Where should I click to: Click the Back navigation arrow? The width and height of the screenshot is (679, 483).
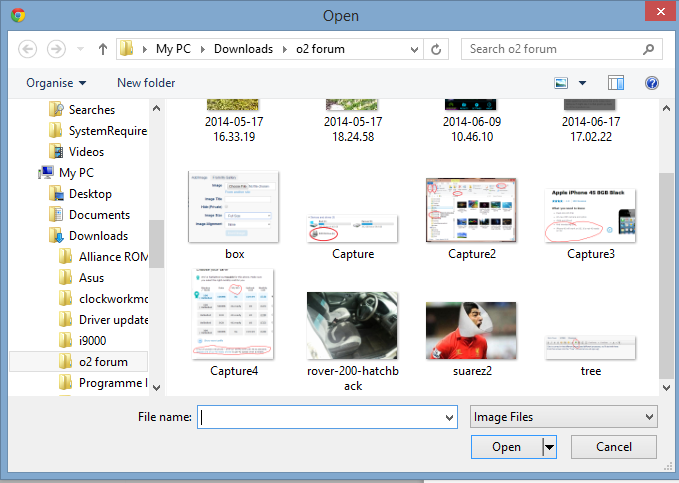tap(28, 49)
